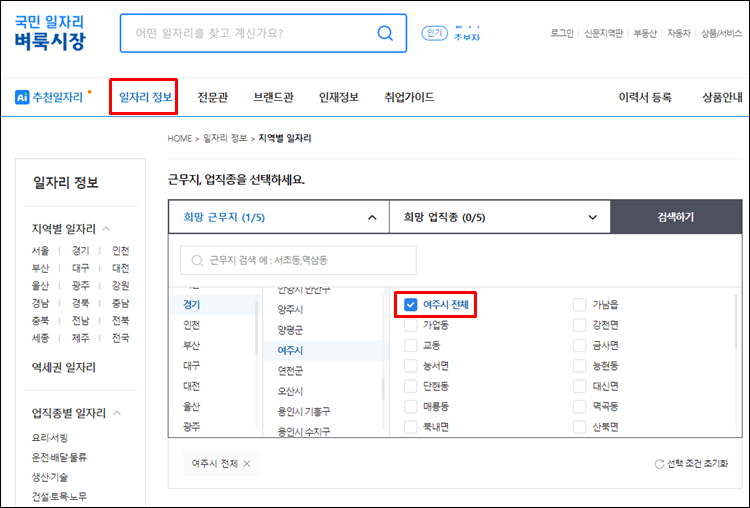Check the 금사면 checkbox

point(579,345)
